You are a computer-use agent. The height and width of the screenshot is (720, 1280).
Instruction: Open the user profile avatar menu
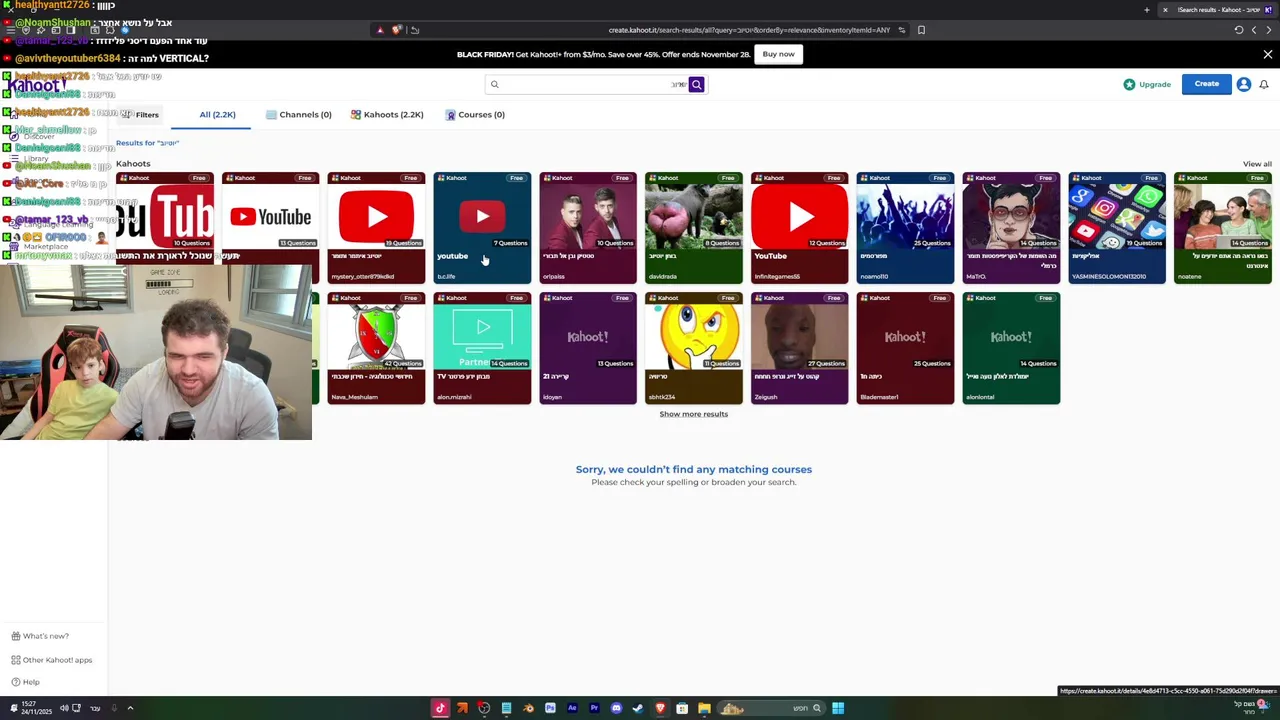[1244, 84]
